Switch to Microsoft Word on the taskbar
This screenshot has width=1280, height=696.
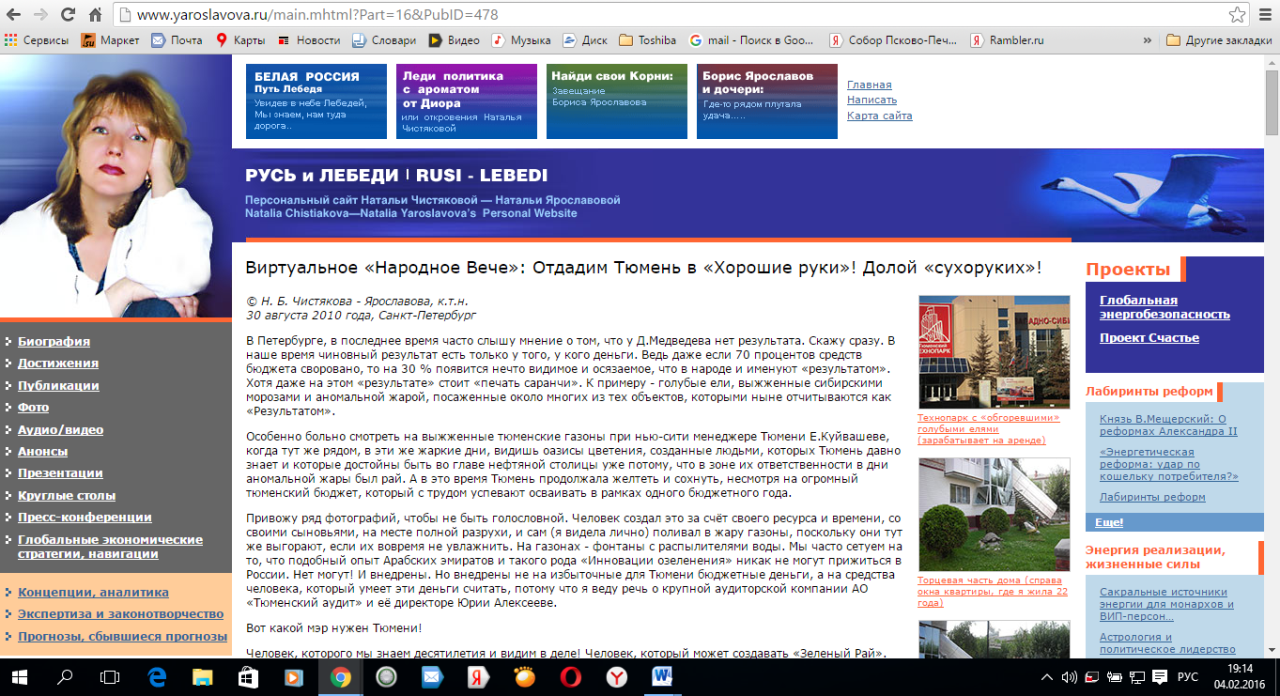662,677
